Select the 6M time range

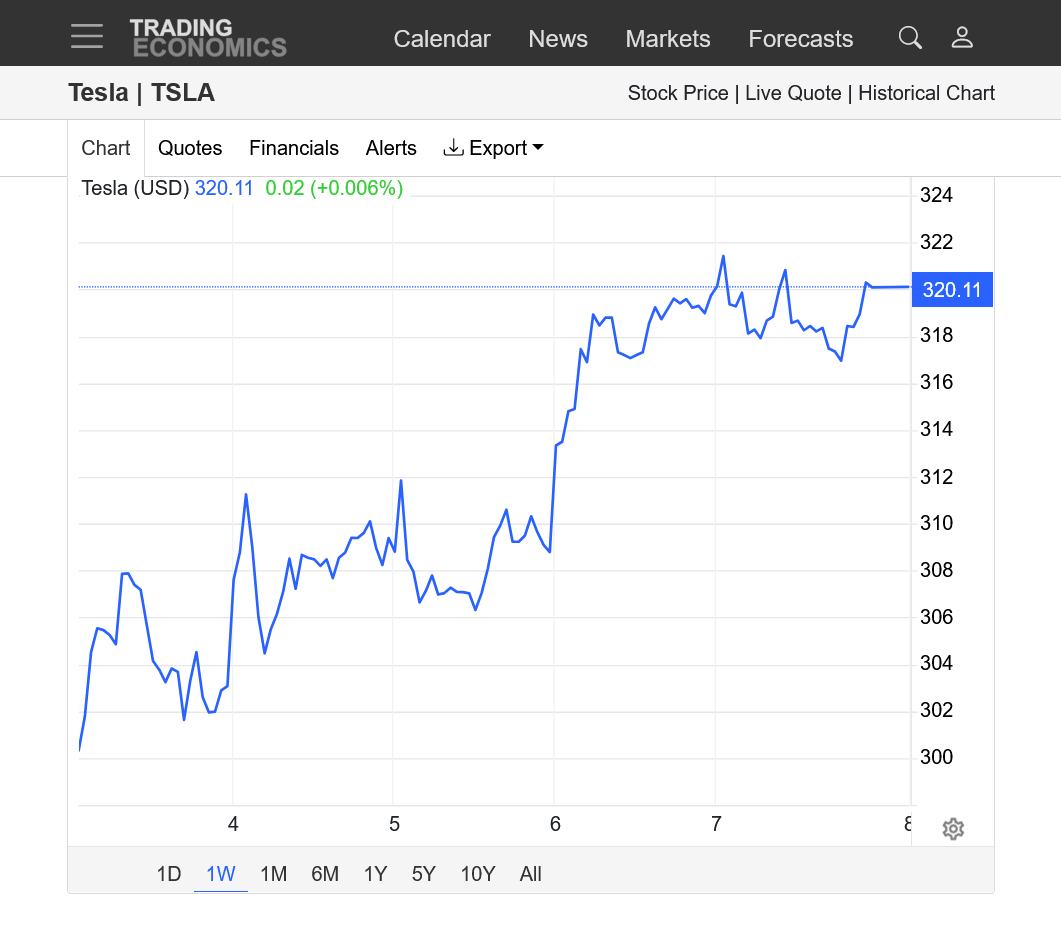[325, 874]
